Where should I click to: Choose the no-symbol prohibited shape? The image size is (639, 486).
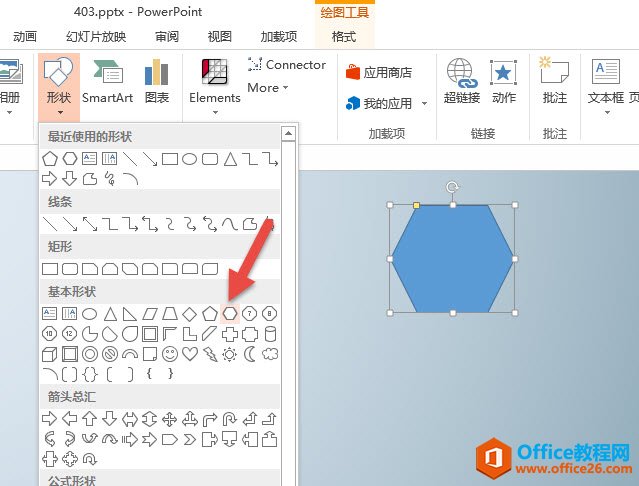pyautogui.click(x=110, y=354)
